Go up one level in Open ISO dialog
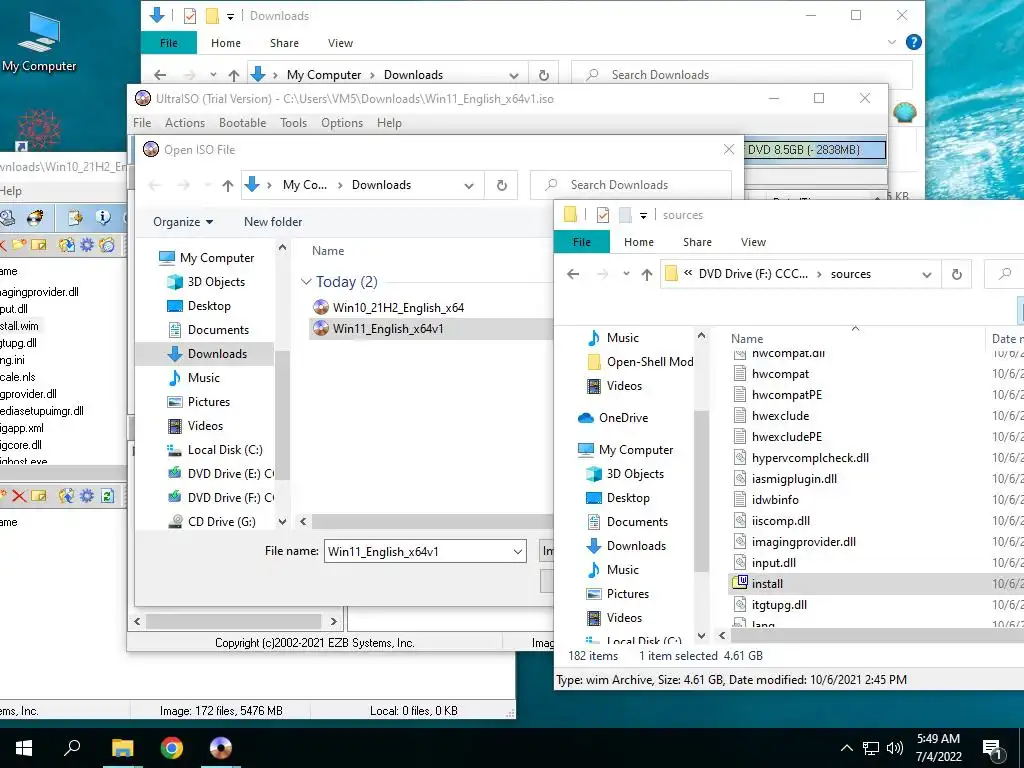Image resolution: width=1024 pixels, height=768 pixels. coord(227,185)
